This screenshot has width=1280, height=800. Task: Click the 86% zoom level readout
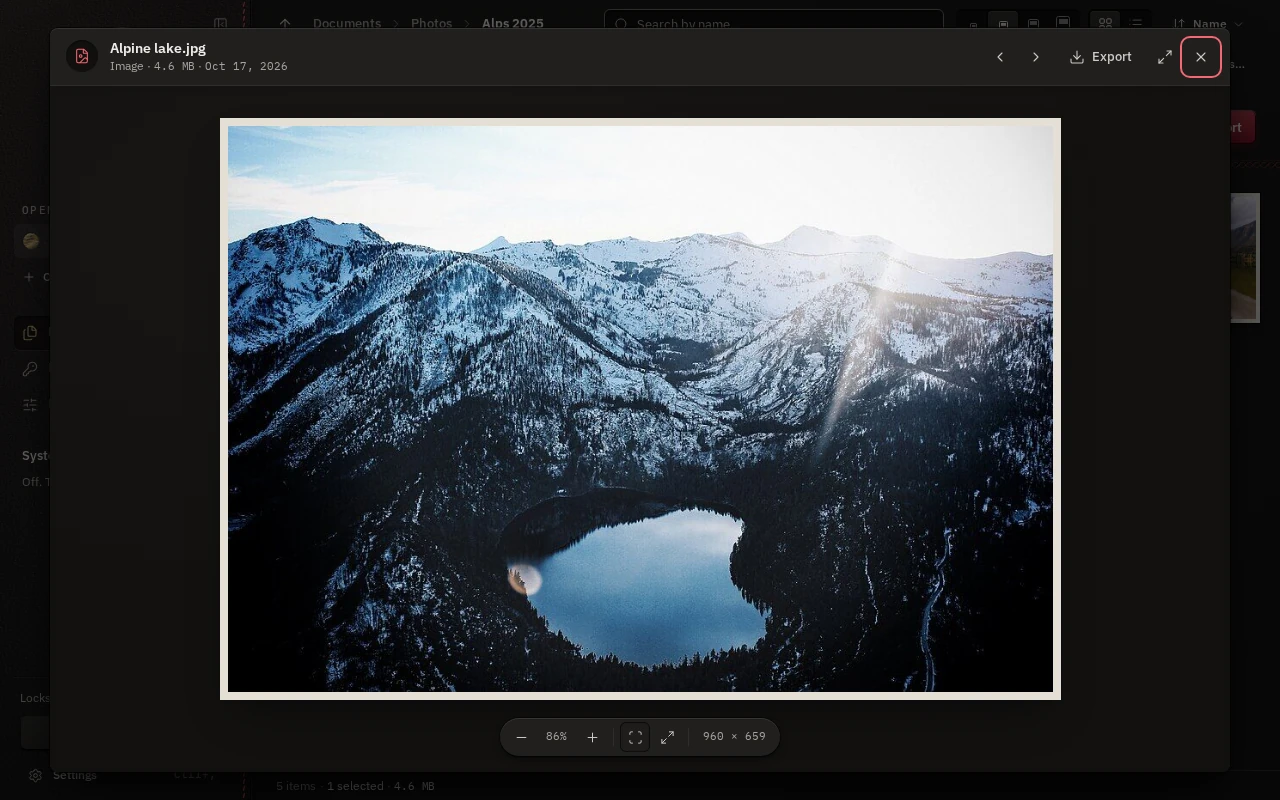pyautogui.click(x=557, y=737)
